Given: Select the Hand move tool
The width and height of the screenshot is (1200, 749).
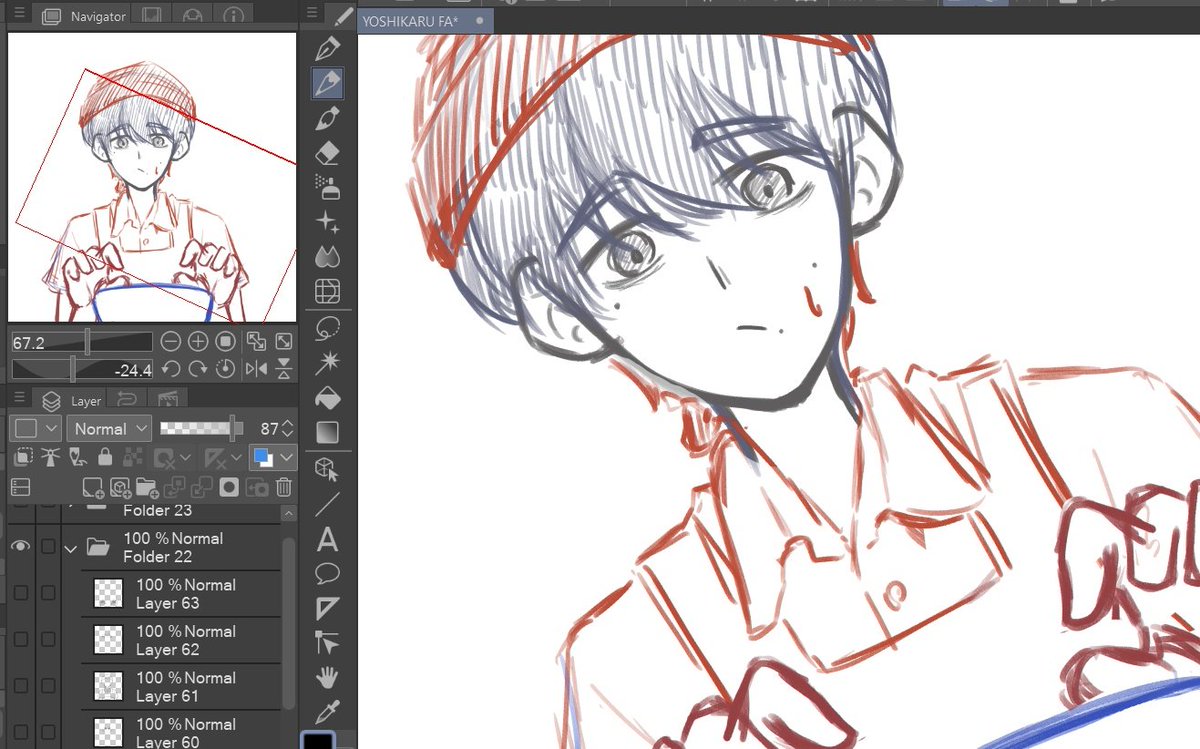Looking at the screenshot, I should tap(327, 678).
